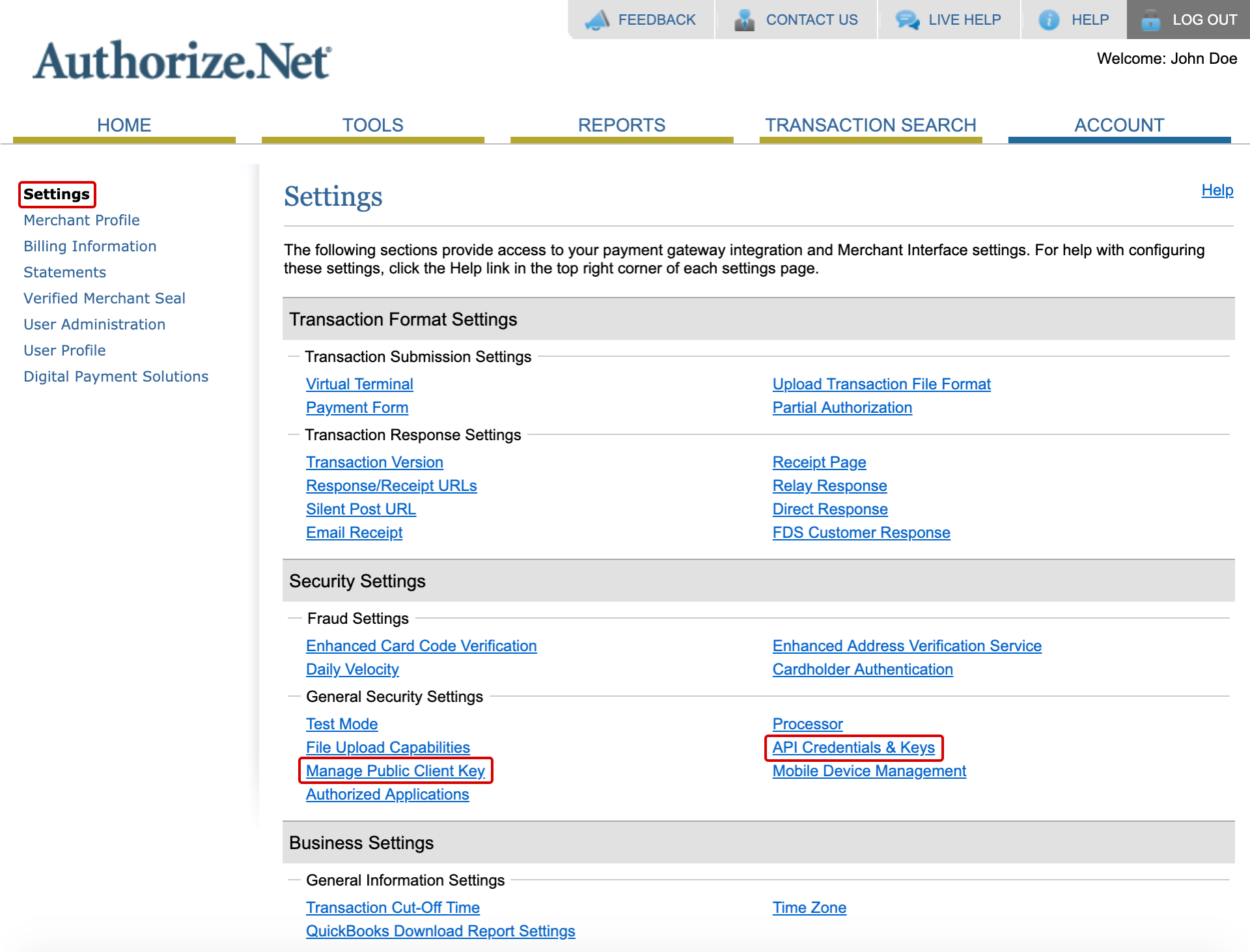Image resolution: width=1250 pixels, height=952 pixels.
Task: Click the Authorize.Net logo
Action: click(x=181, y=62)
